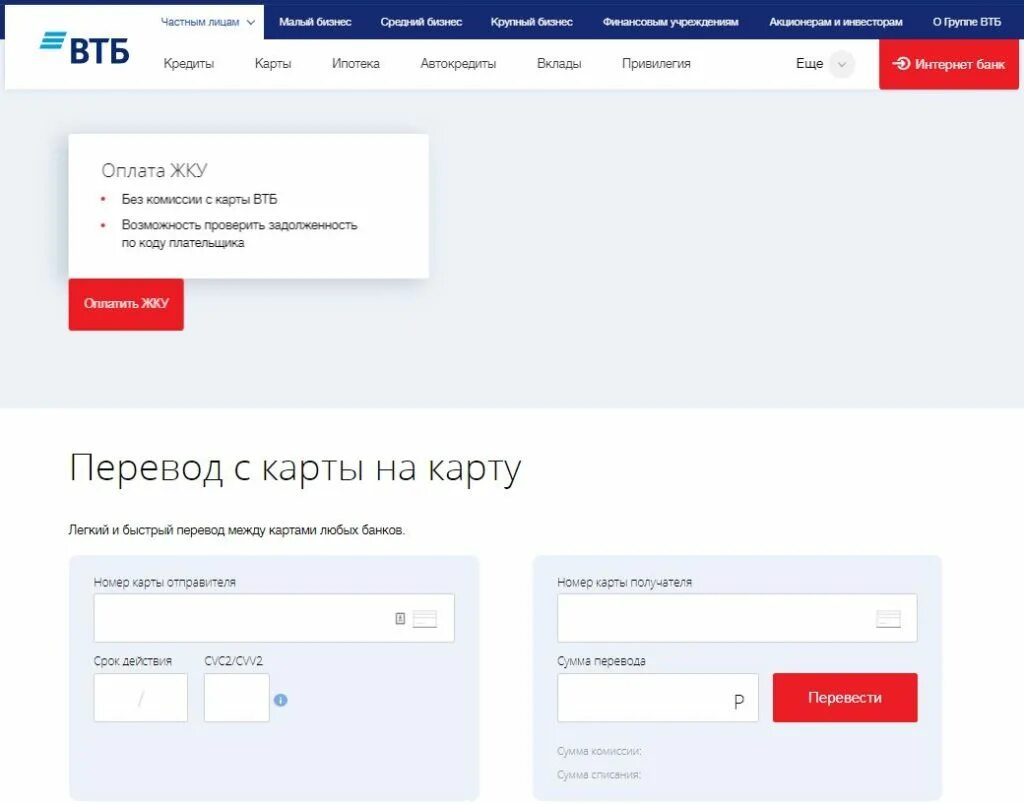Open the Малый бизнес section

pyautogui.click(x=315, y=22)
